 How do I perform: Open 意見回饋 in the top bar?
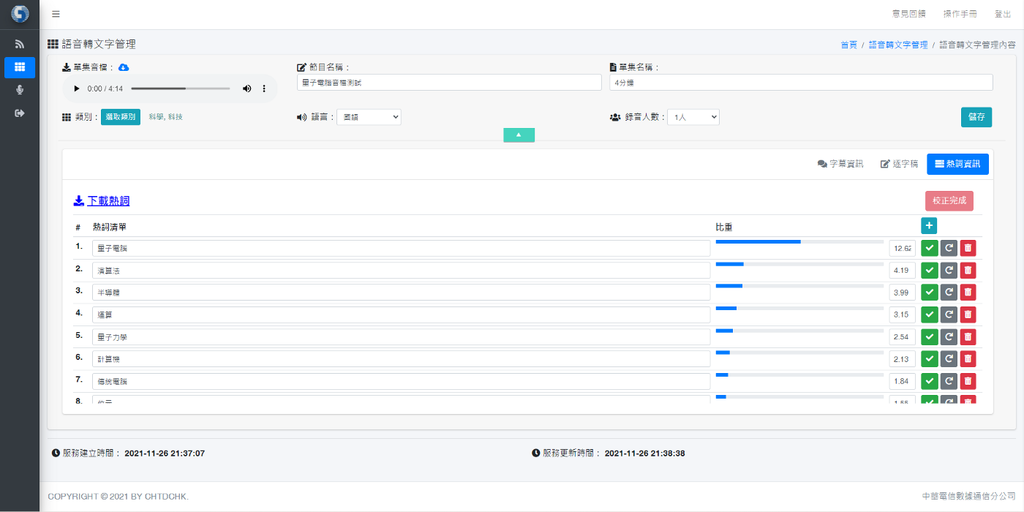point(908,14)
